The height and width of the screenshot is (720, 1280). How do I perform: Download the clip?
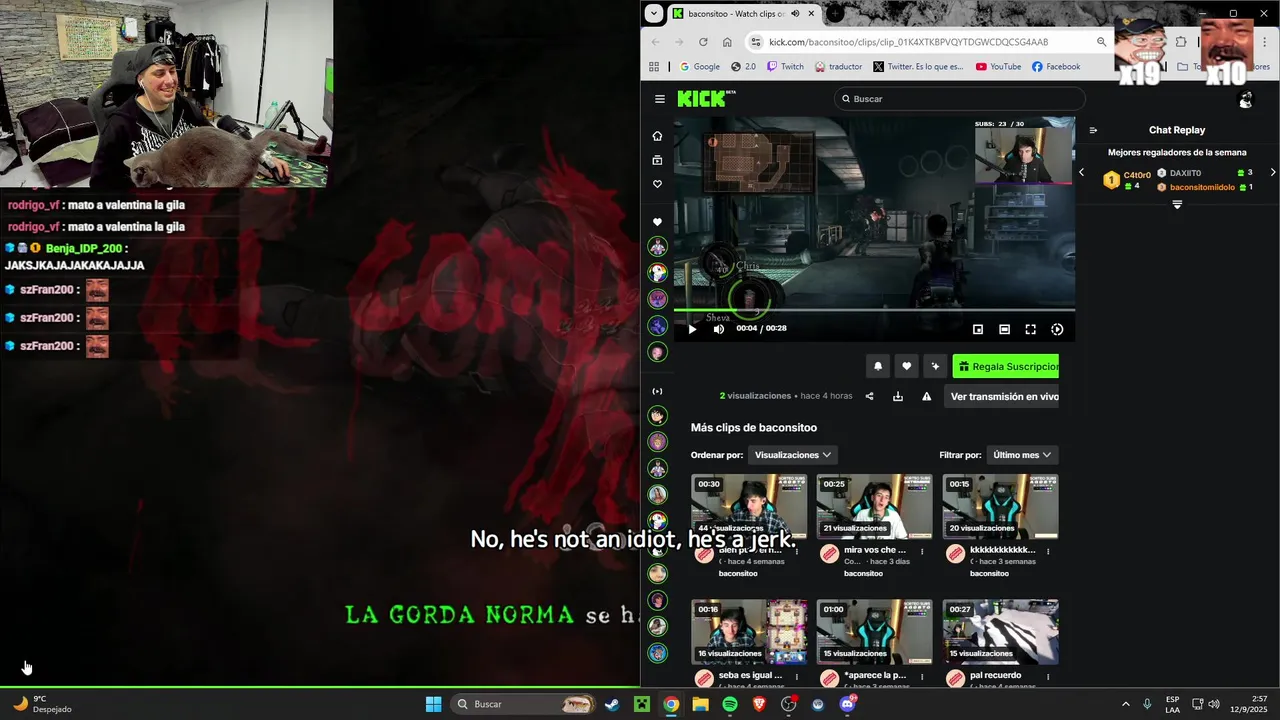pyautogui.click(x=898, y=396)
